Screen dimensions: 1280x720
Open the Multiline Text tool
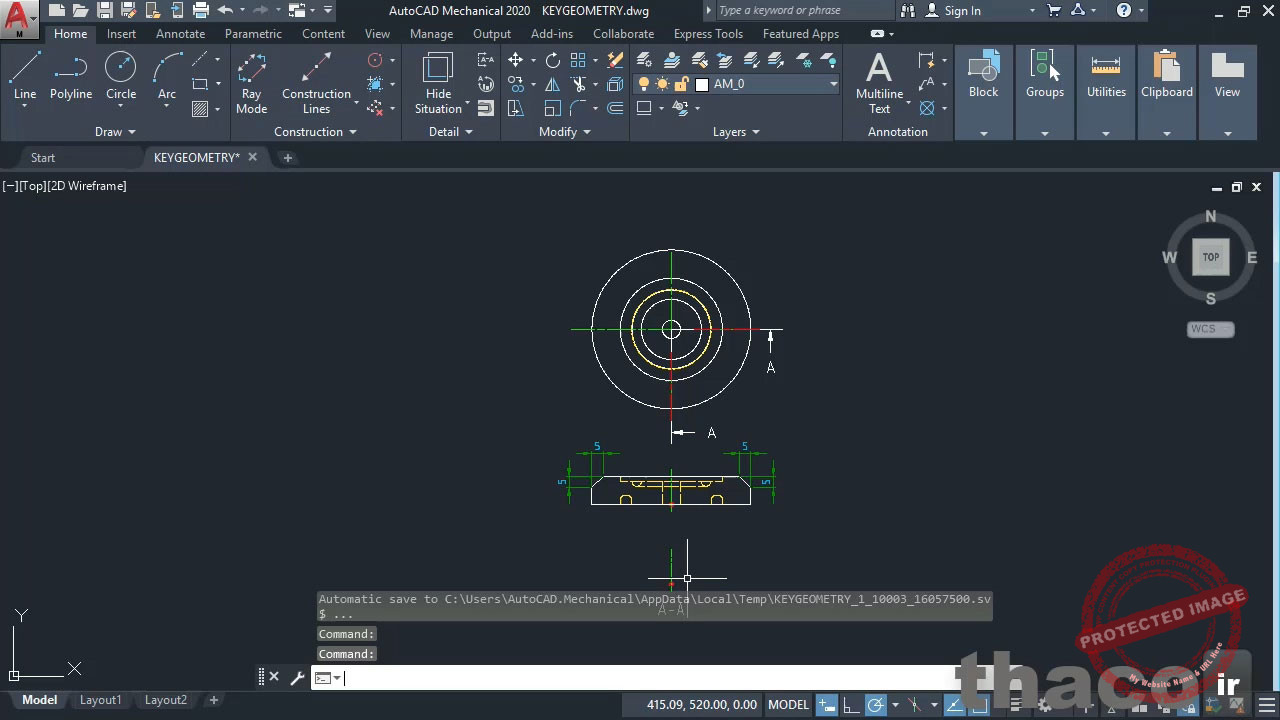pyautogui.click(x=879, y=83)
